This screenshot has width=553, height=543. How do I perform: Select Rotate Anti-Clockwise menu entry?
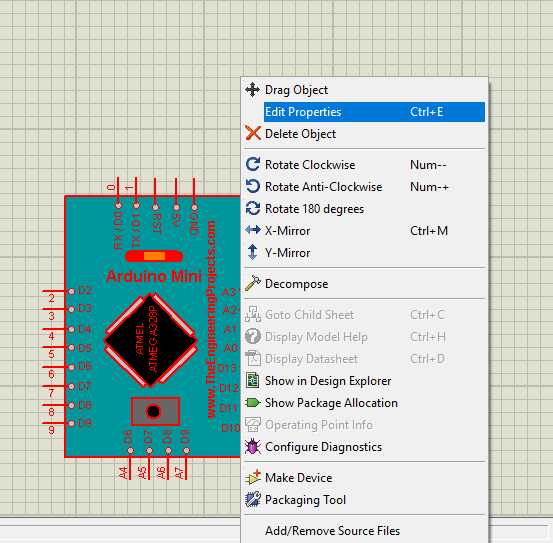tap(365, 187)
